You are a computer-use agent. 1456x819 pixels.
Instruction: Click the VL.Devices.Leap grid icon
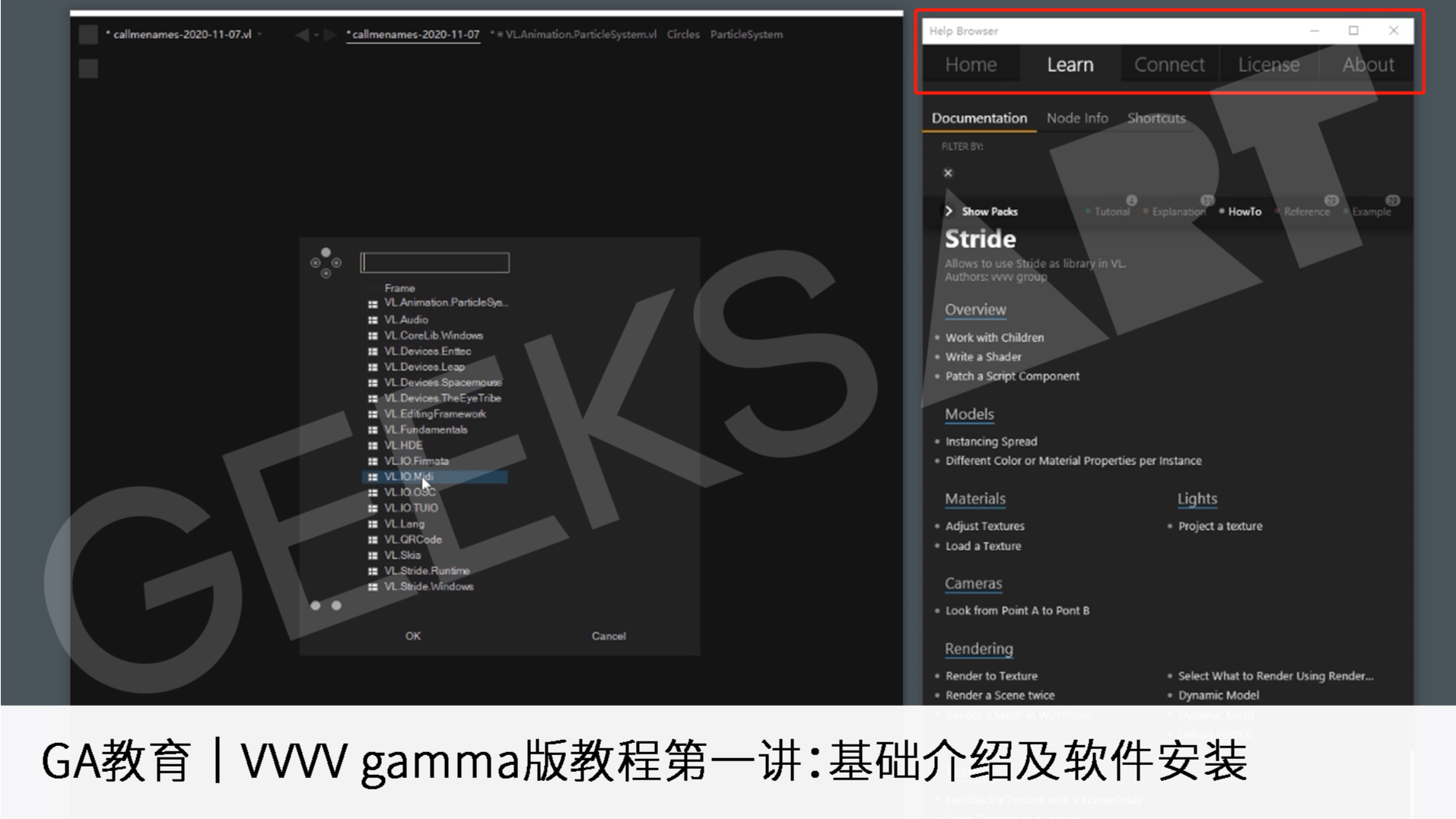(373, 367)
